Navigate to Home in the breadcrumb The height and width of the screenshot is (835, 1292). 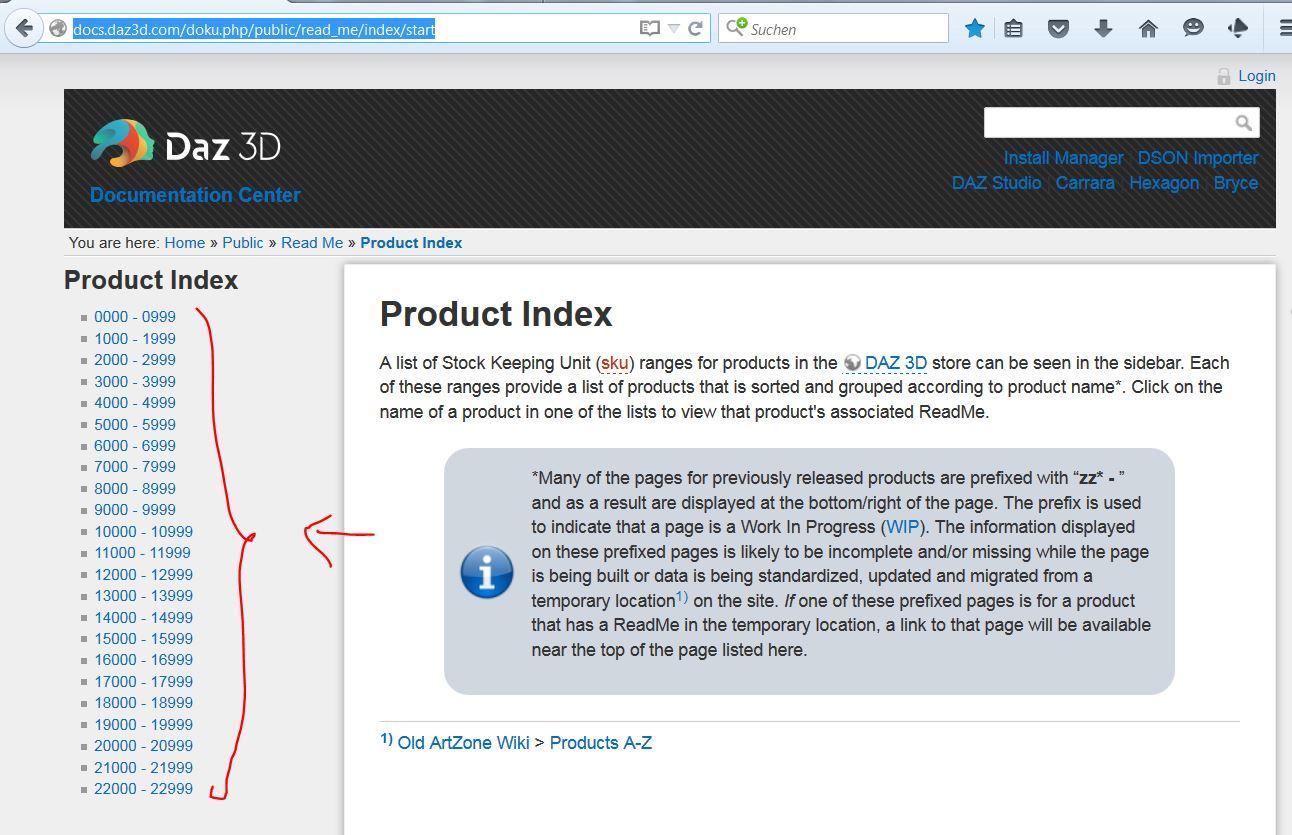tap(185, 243)
